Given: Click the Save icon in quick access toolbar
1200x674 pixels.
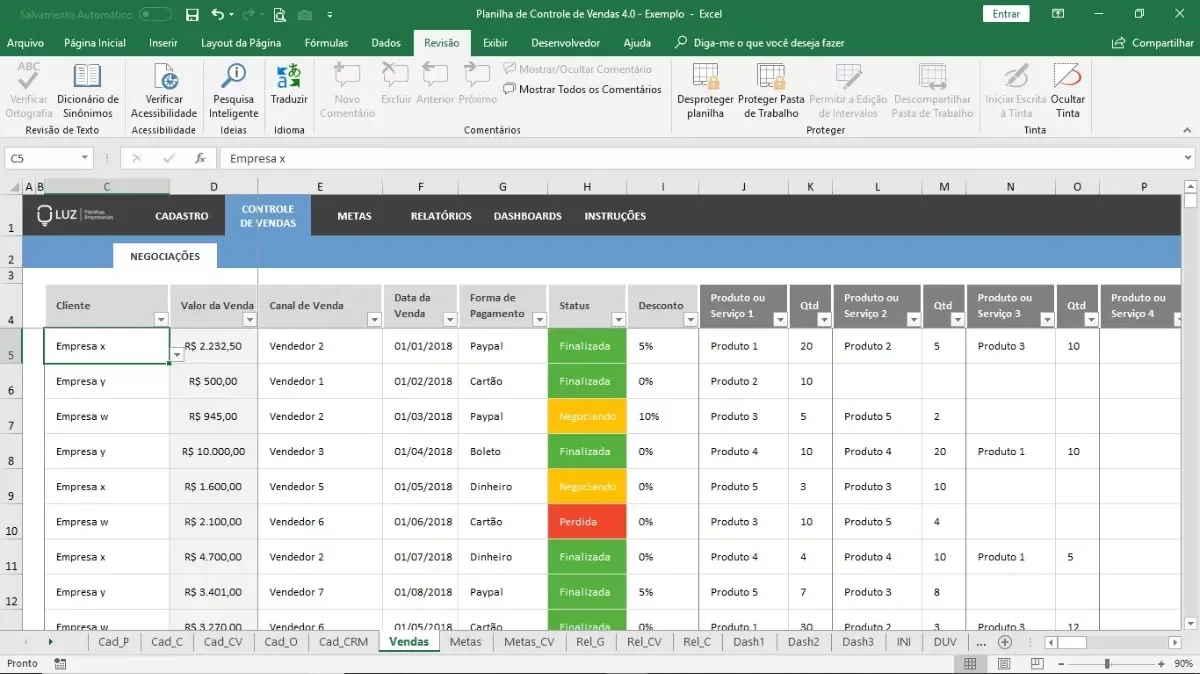Looking at the screenshot, I should [192, 14].
